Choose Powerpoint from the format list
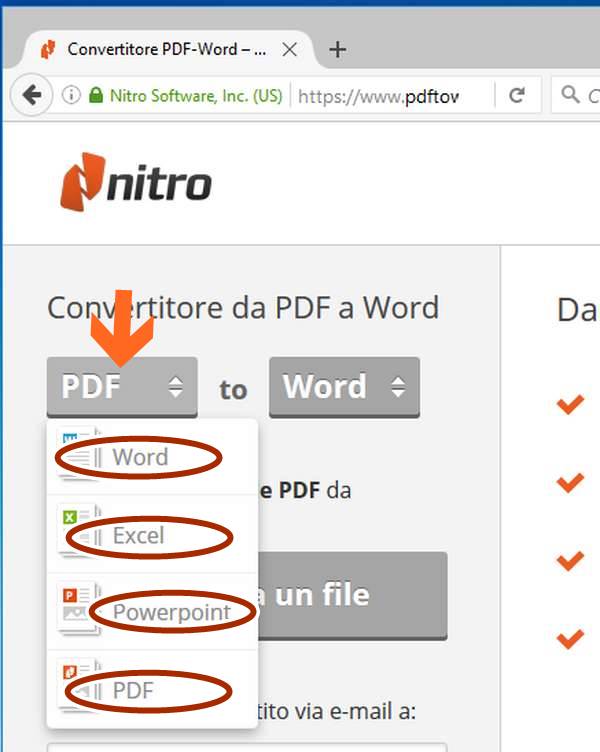 (x=153, y=612)
